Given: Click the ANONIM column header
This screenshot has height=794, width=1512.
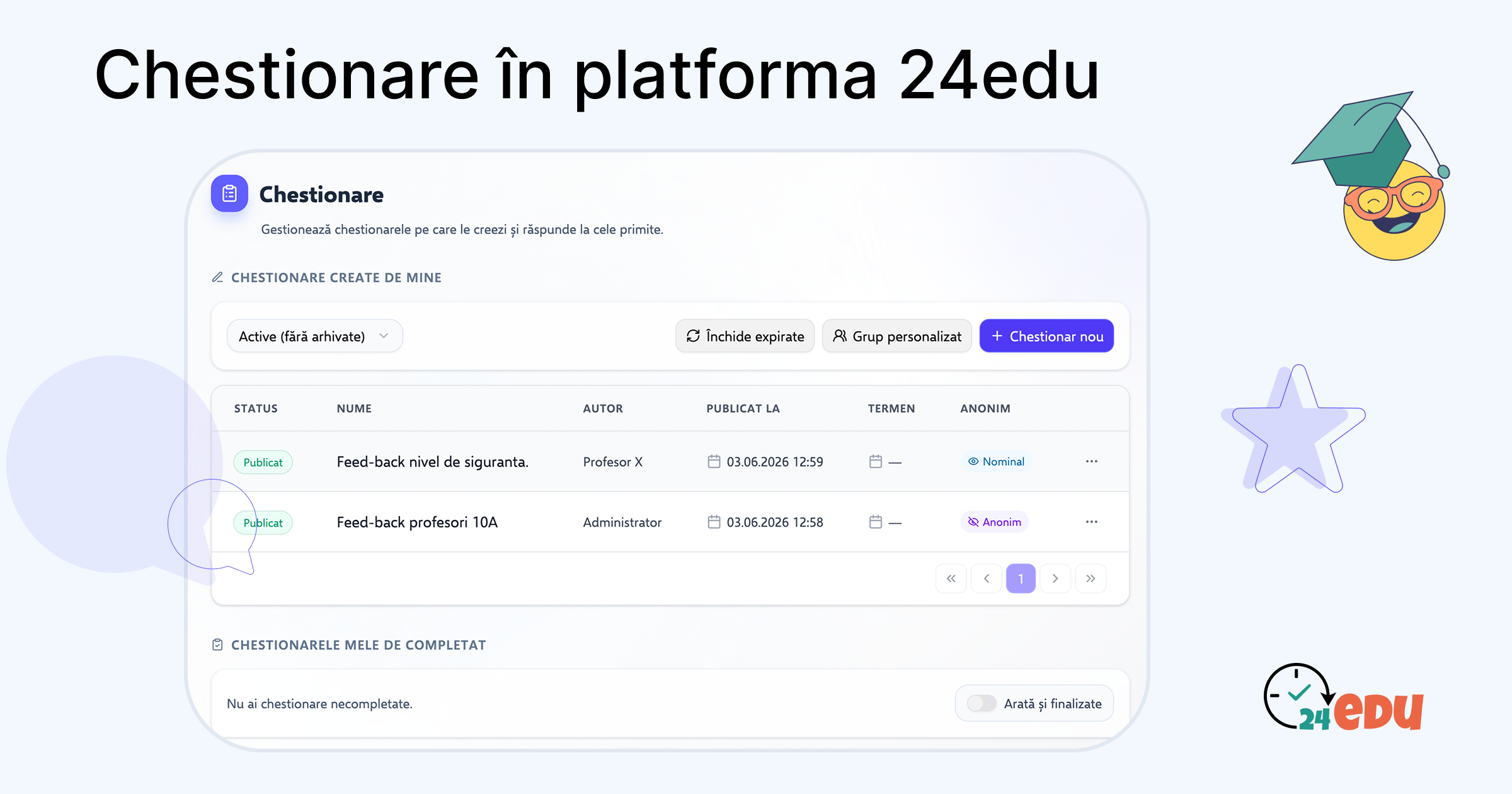Looking at the screenshot, I should point(985,408).
